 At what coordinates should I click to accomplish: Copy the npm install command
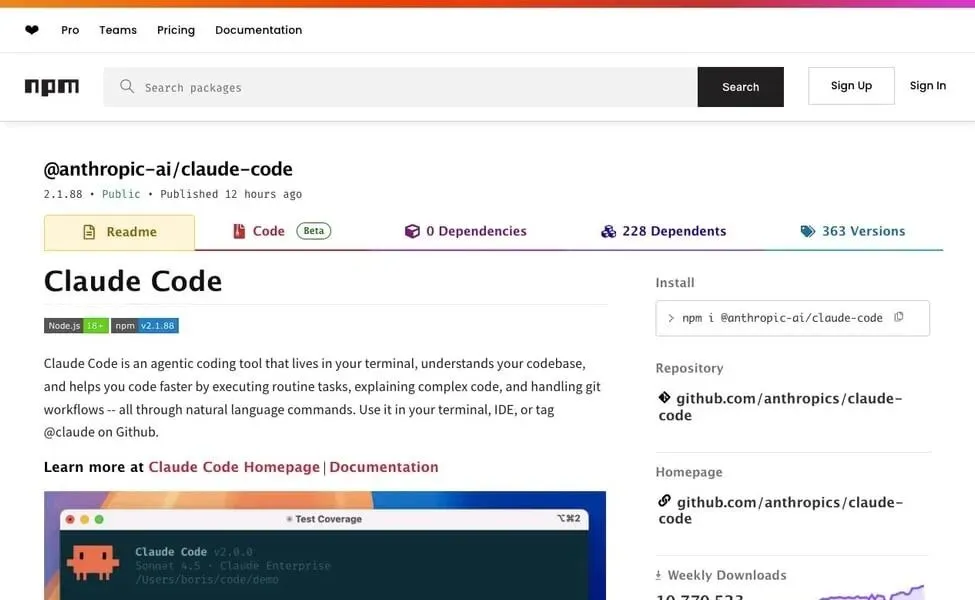[x=899, y=317]
